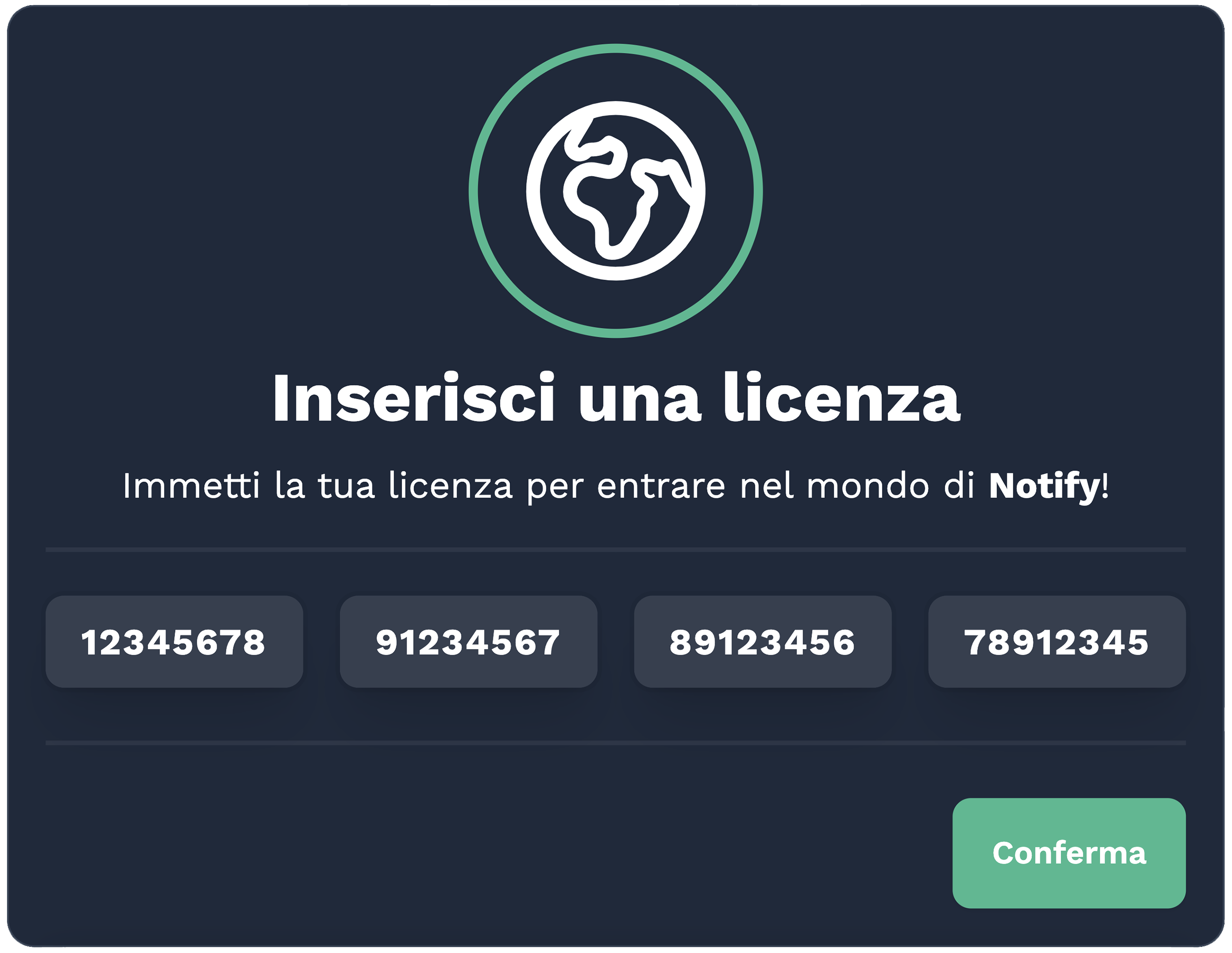Click the word licenza in the heading

tap(842, 397)
